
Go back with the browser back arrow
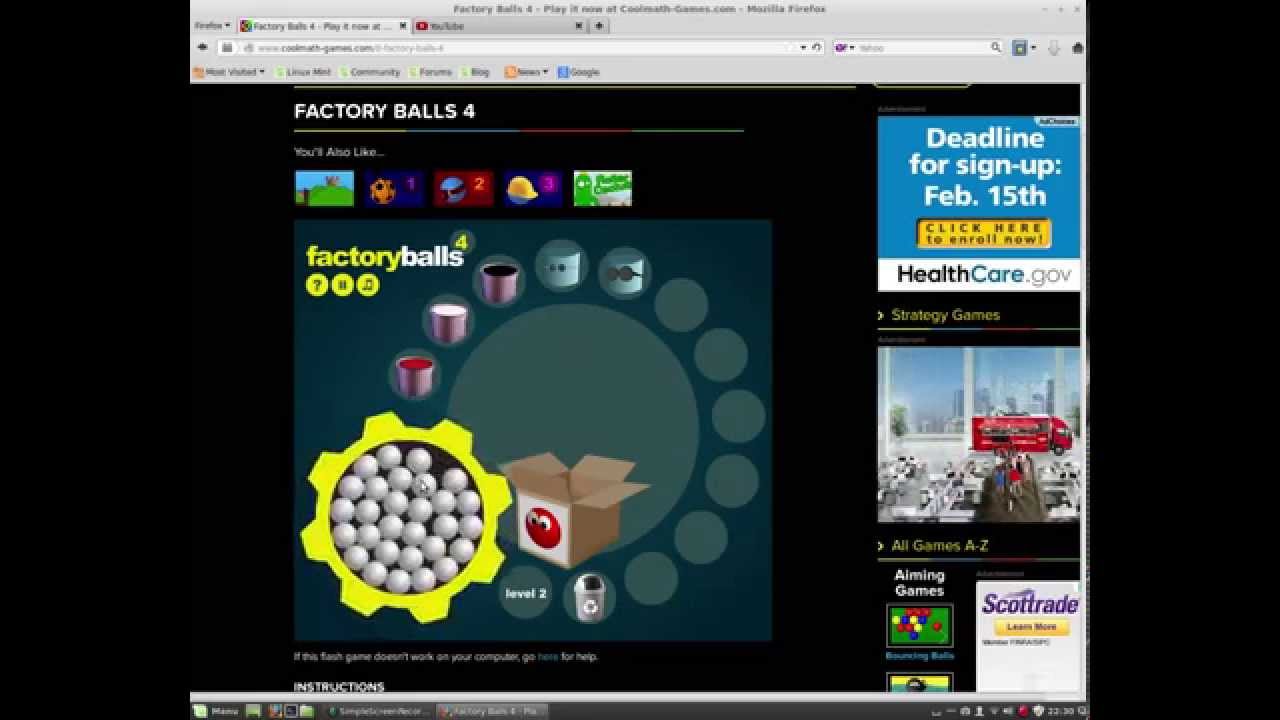tap(202, 47)
